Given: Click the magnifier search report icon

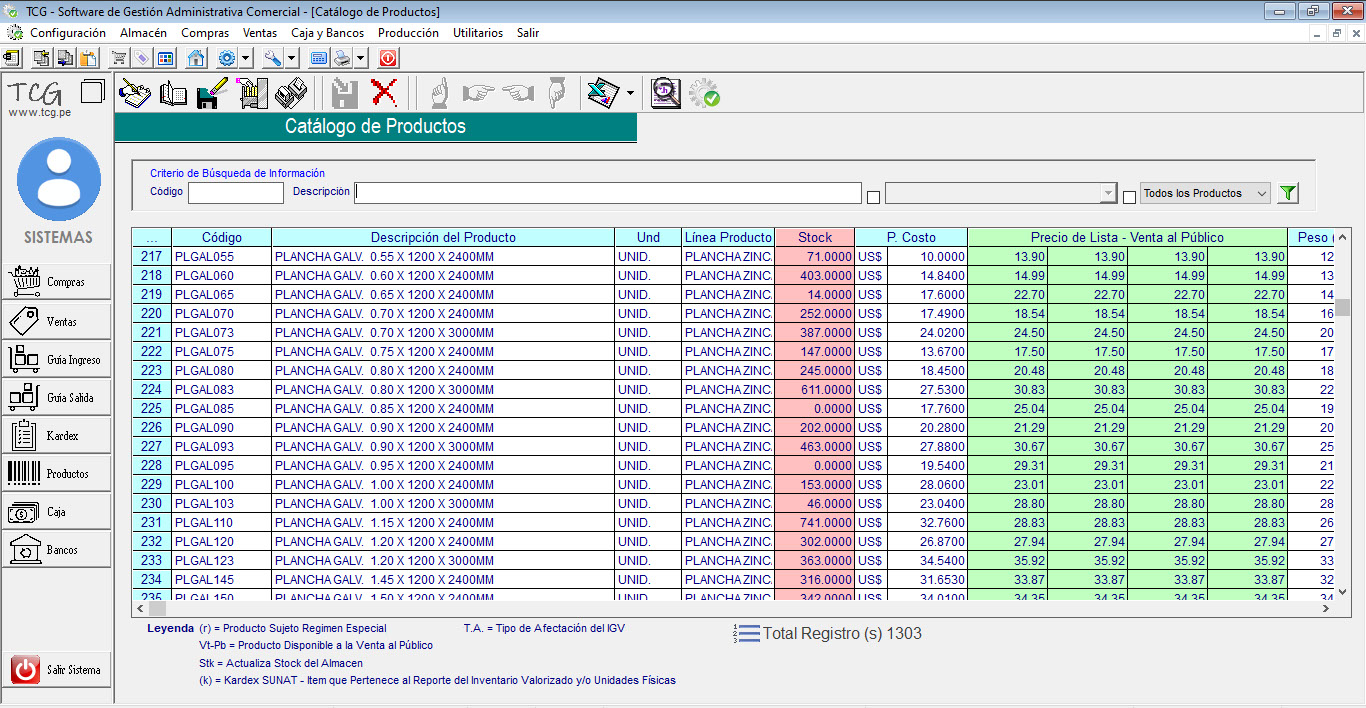Looking at the screenshot, I should tap(665, 94).
